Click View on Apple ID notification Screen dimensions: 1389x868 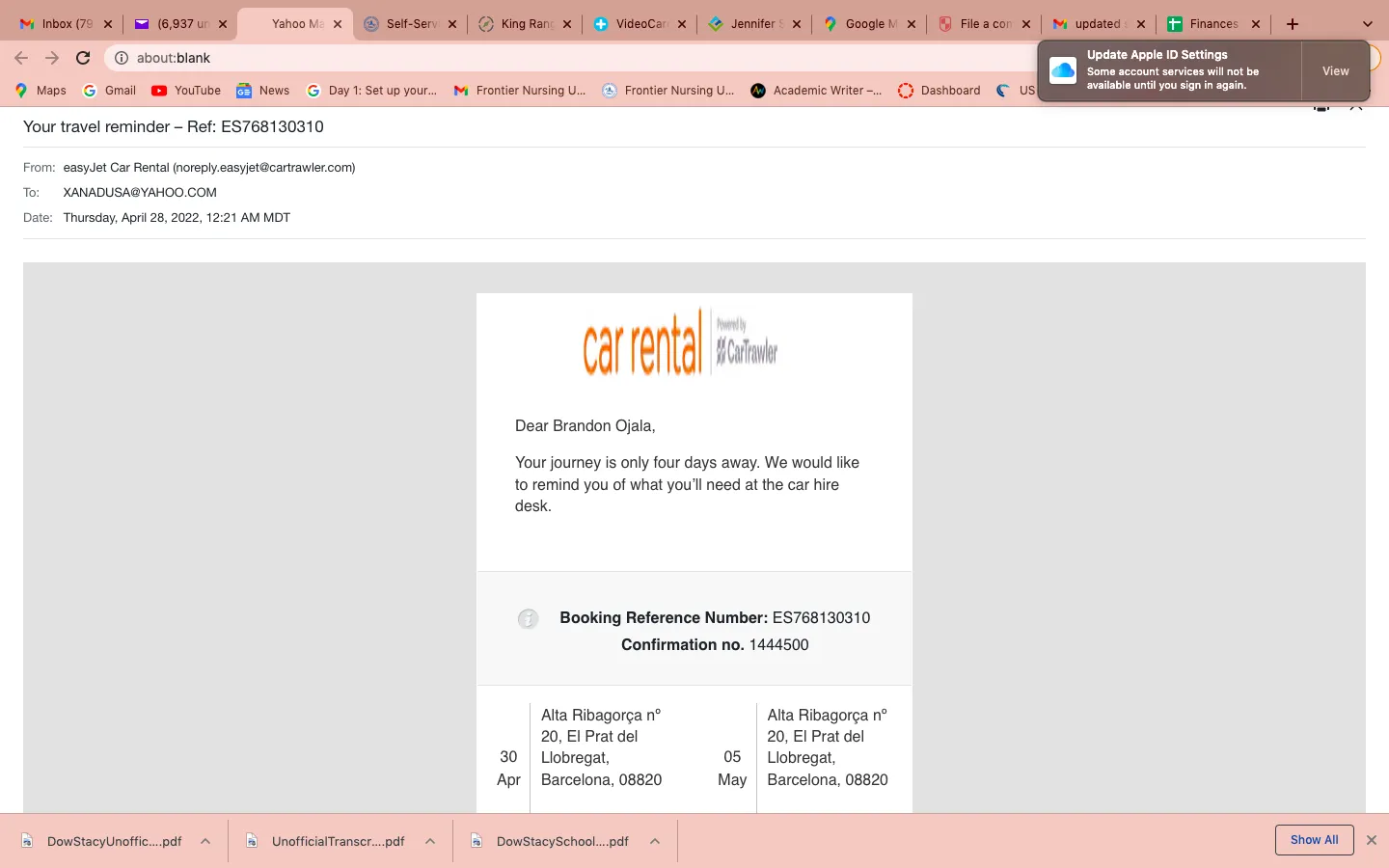(1335, 71)
